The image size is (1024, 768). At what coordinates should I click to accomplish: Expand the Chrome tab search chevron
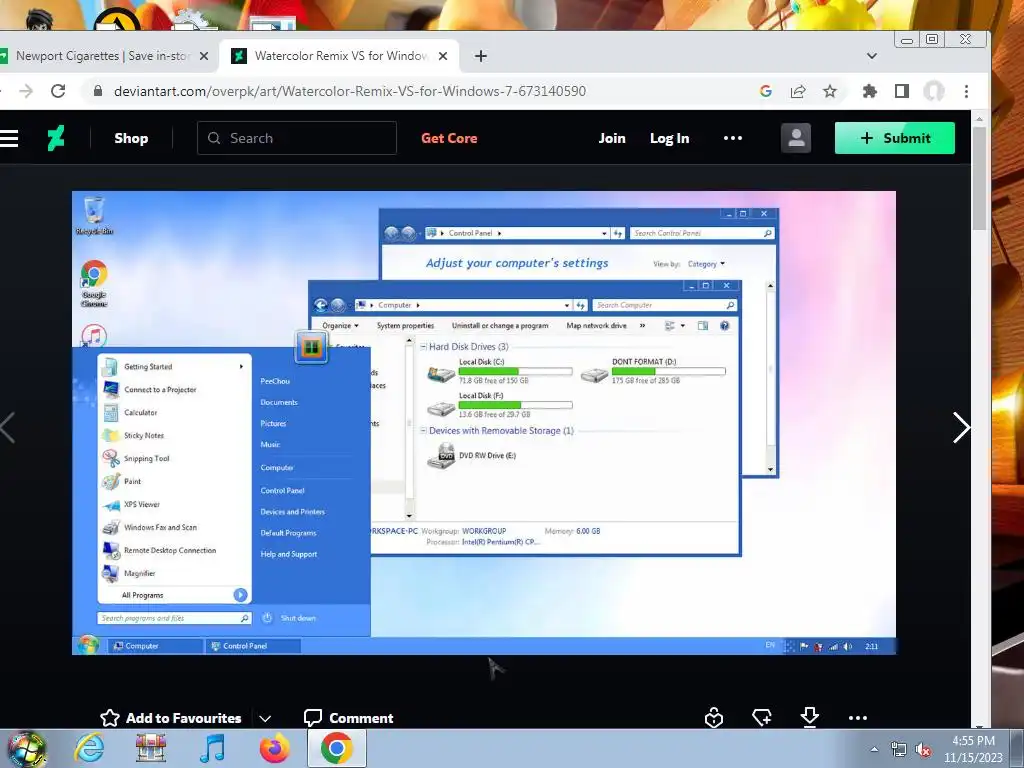click(x=871, y=56)
